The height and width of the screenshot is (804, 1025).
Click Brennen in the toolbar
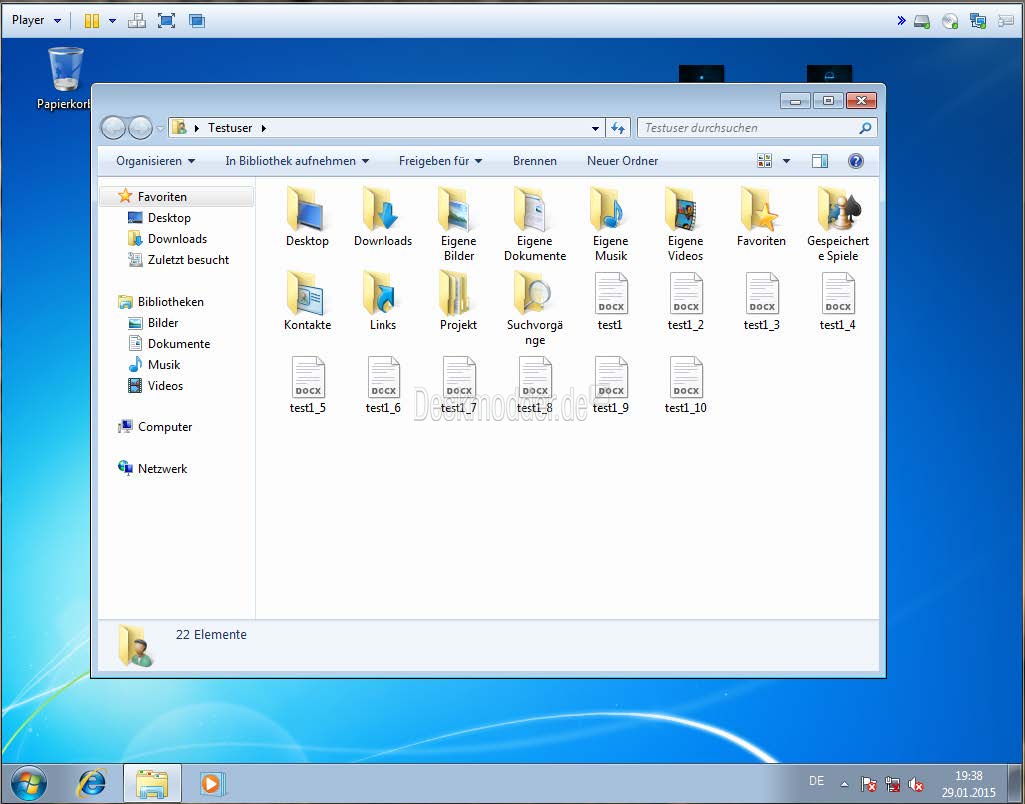[535, 161]
